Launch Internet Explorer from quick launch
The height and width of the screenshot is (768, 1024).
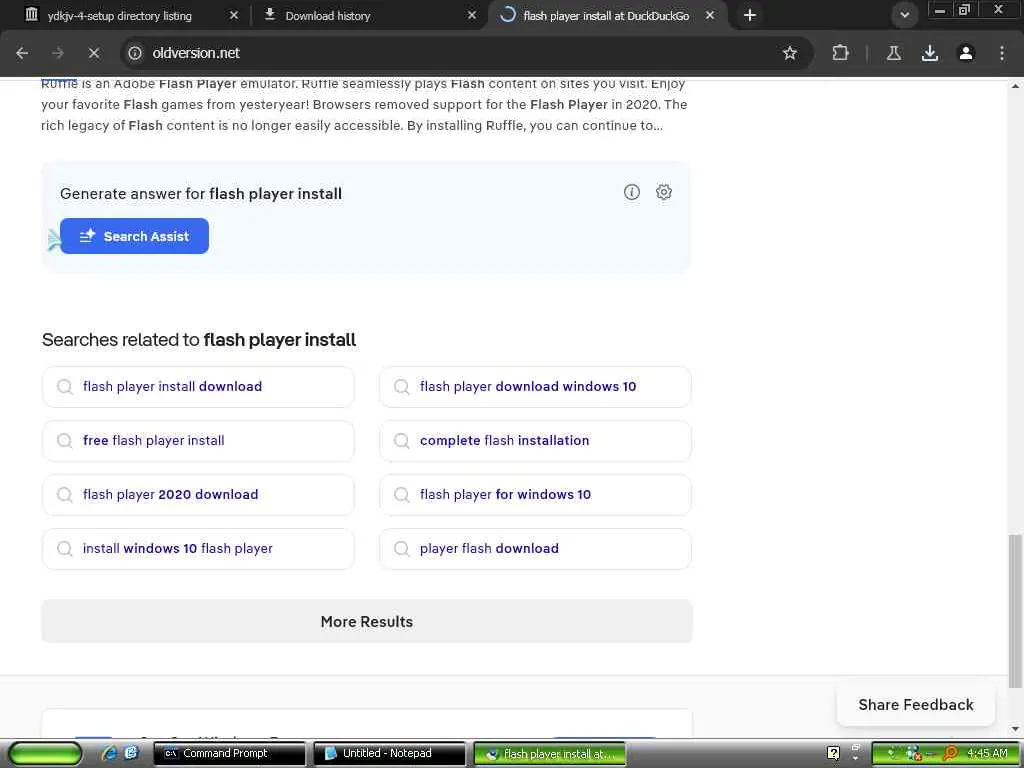(110, 753)
